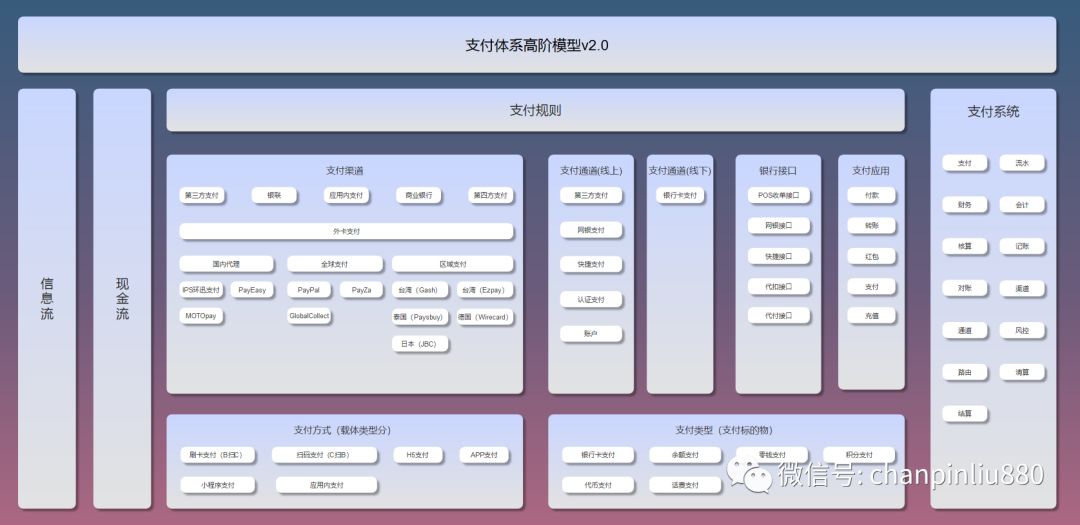This screenshot has width=1080, height=525.
Task: Select the PayEasy box
Action: [252, 290]
